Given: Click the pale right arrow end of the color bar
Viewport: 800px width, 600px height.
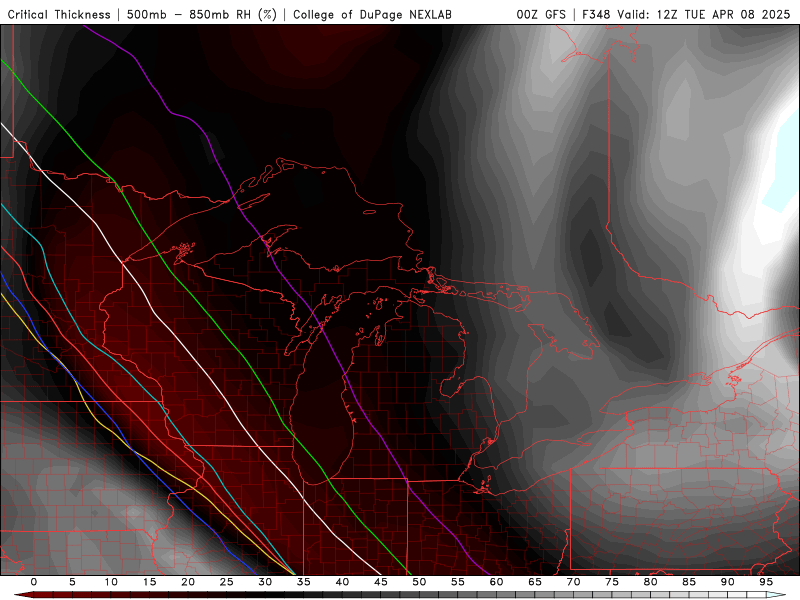Looking at the screenshot, I should [x=777, y=595].
